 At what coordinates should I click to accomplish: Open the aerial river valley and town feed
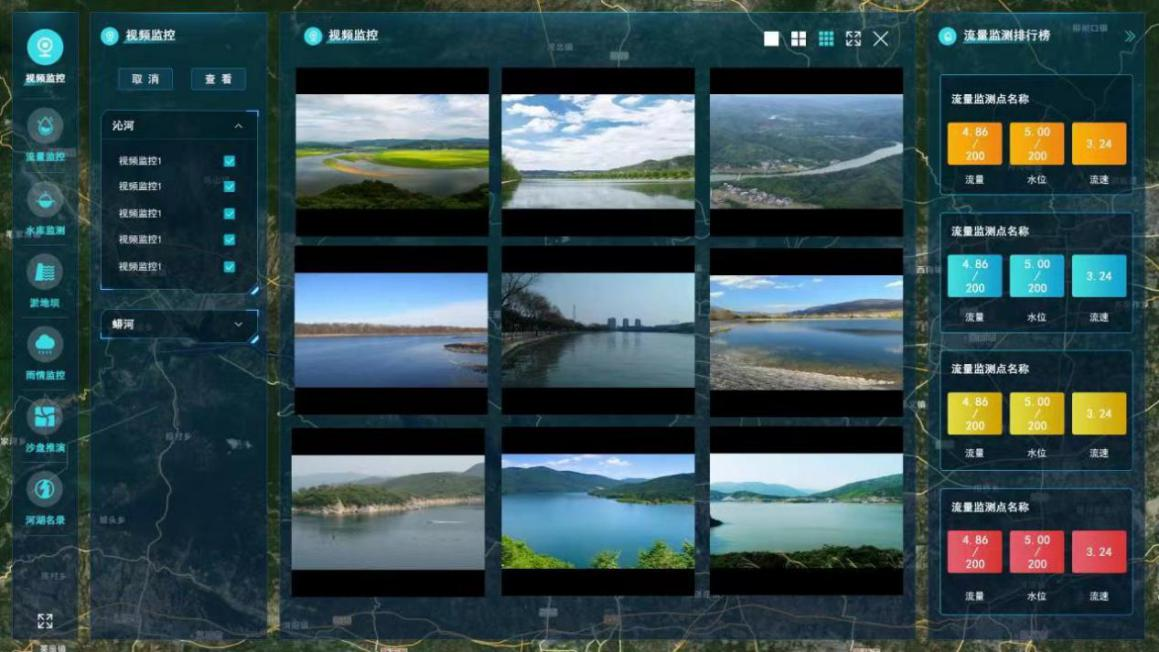806,152
